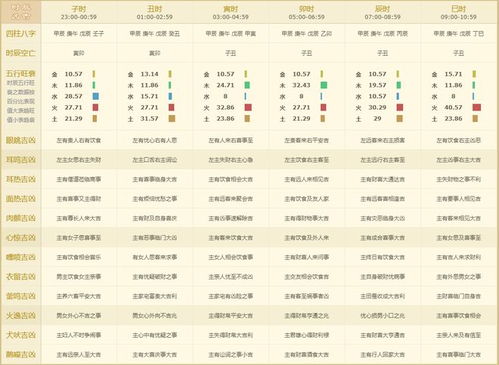Click the 鹊噪吉凶 cell in the 巳时 column

tap(459, 355)
